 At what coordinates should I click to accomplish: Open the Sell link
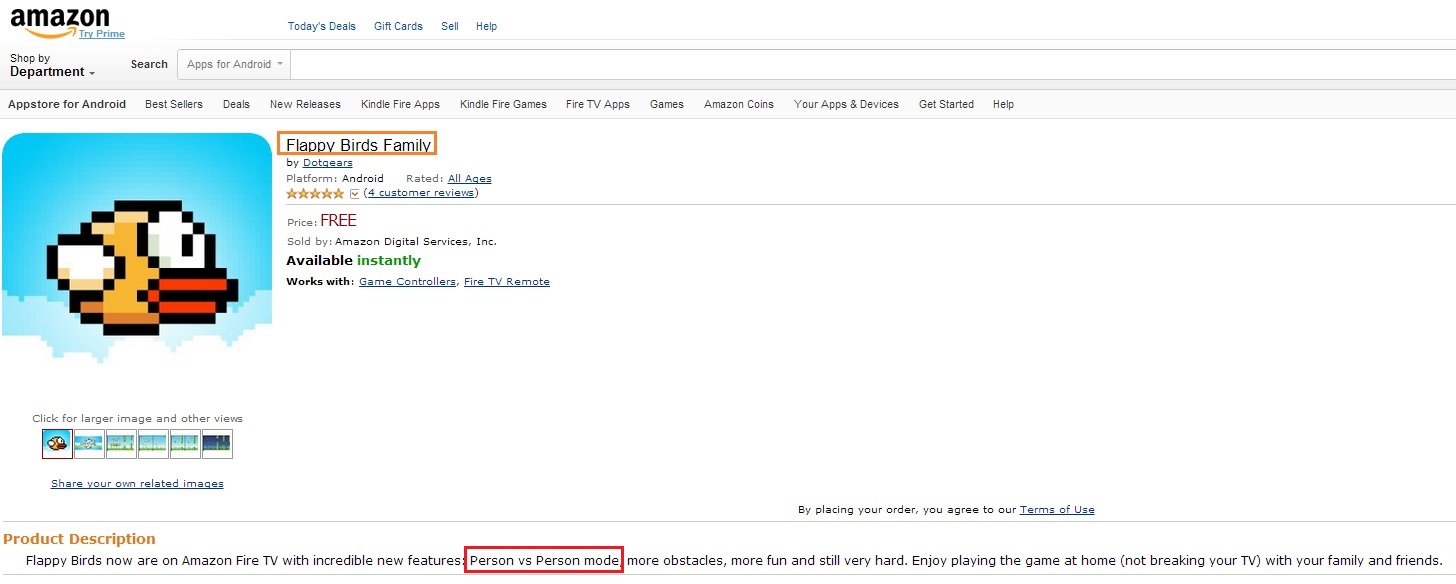[x=450, y=26]
